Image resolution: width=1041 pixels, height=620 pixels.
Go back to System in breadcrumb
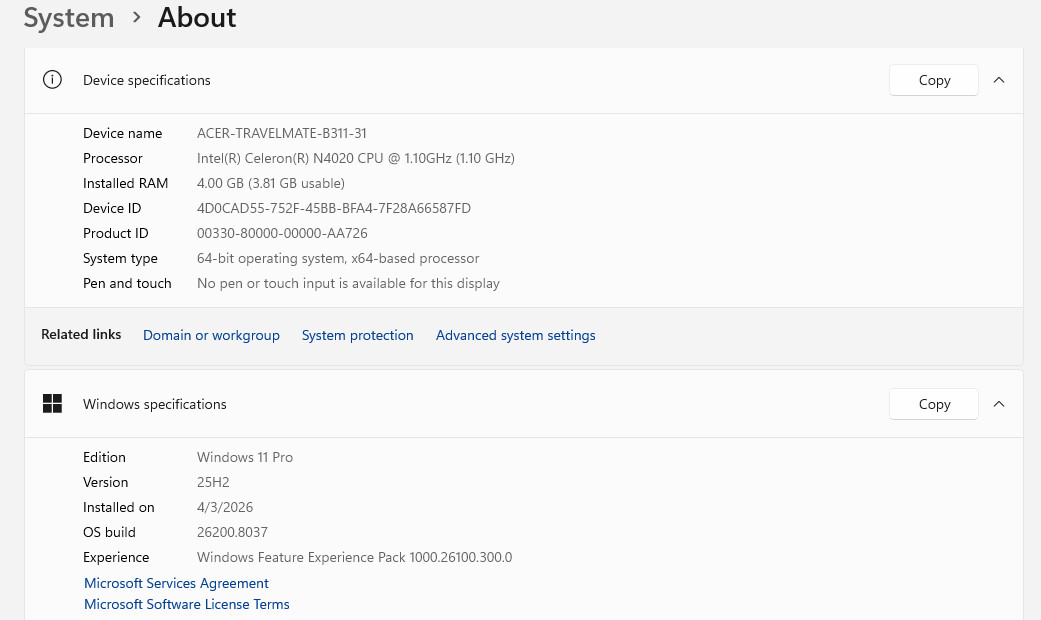(x=69, y=18)
